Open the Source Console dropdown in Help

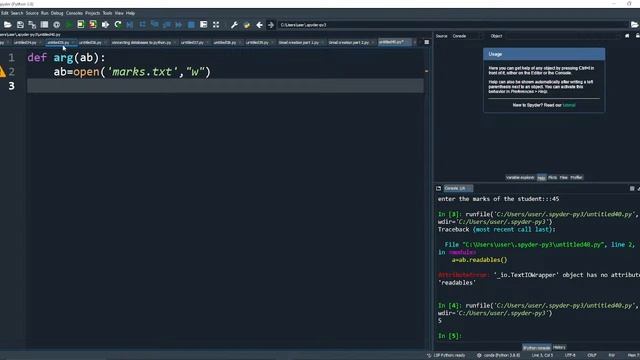[x=466, y=36]
